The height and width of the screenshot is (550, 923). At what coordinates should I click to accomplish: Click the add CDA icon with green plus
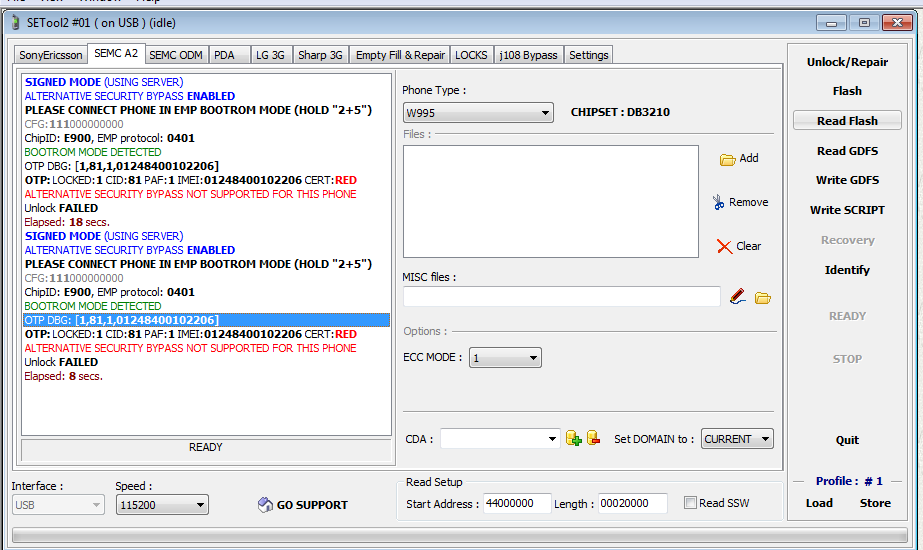573,438
